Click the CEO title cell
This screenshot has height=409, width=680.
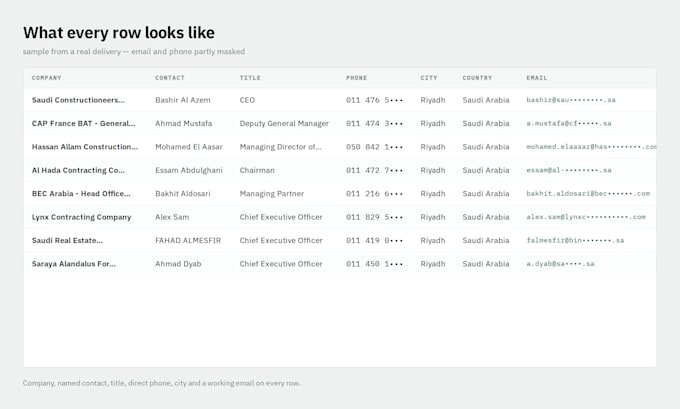click(247, 100)
